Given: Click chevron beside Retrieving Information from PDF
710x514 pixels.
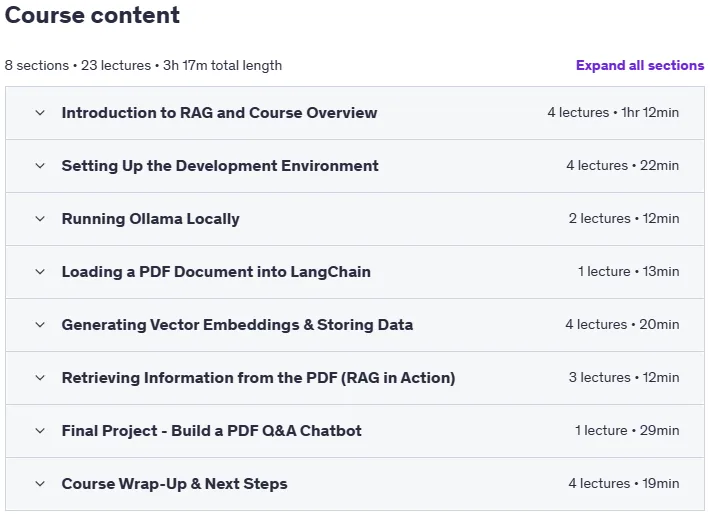Looking at the screenshot, I should (40, 378).
